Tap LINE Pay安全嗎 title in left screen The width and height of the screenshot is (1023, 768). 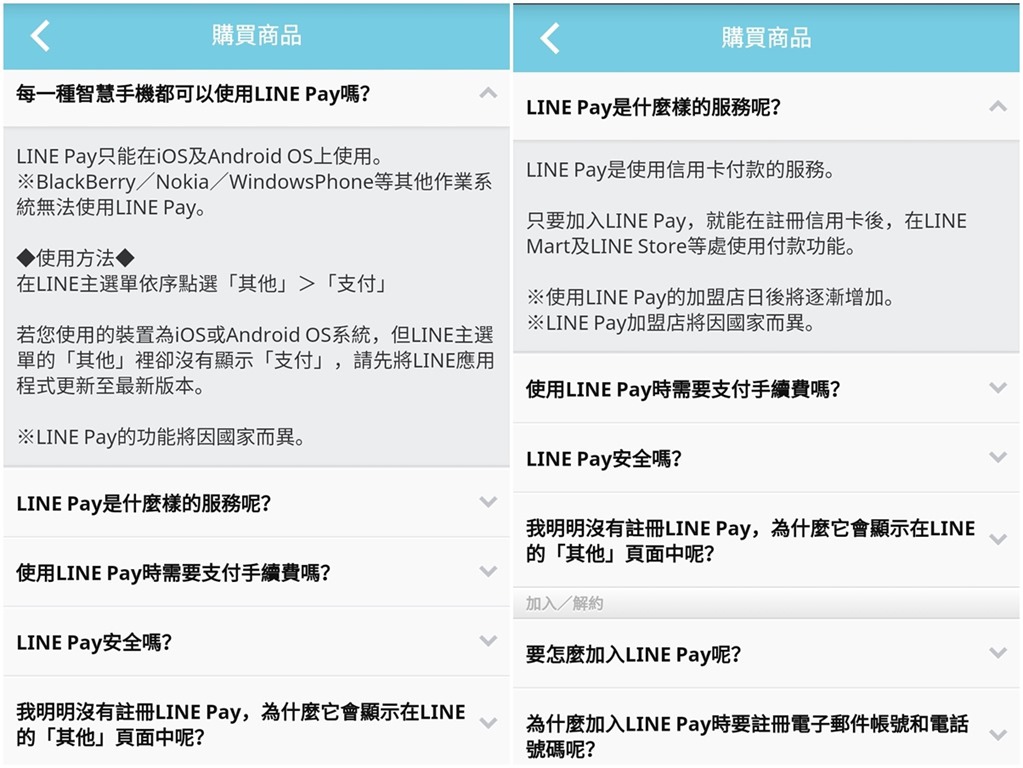tap(94, 642)
